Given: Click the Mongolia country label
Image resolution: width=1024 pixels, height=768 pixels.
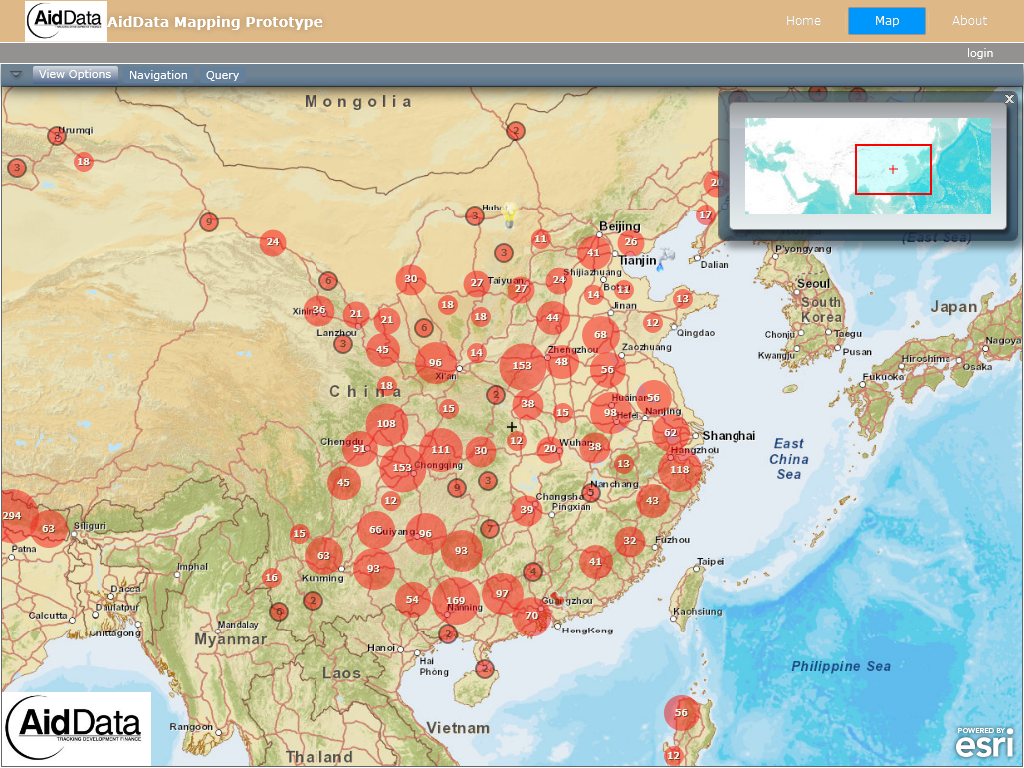Looking at the screenshot, I should tap(359, 102).
